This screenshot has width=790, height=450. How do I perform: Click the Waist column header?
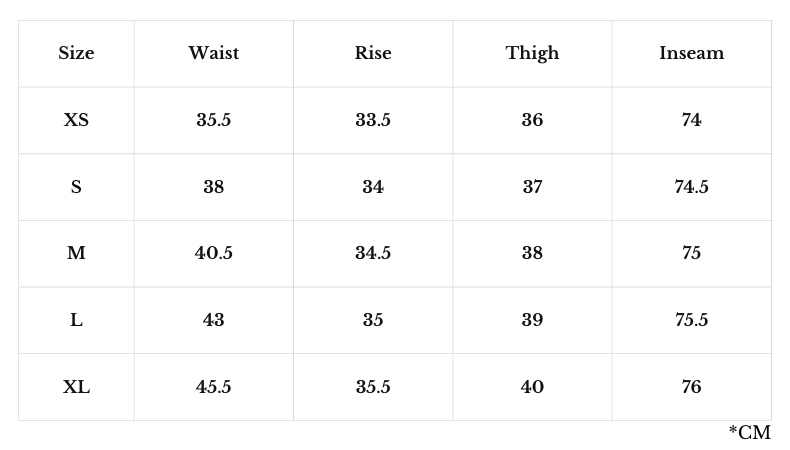(x=213, y=53)
